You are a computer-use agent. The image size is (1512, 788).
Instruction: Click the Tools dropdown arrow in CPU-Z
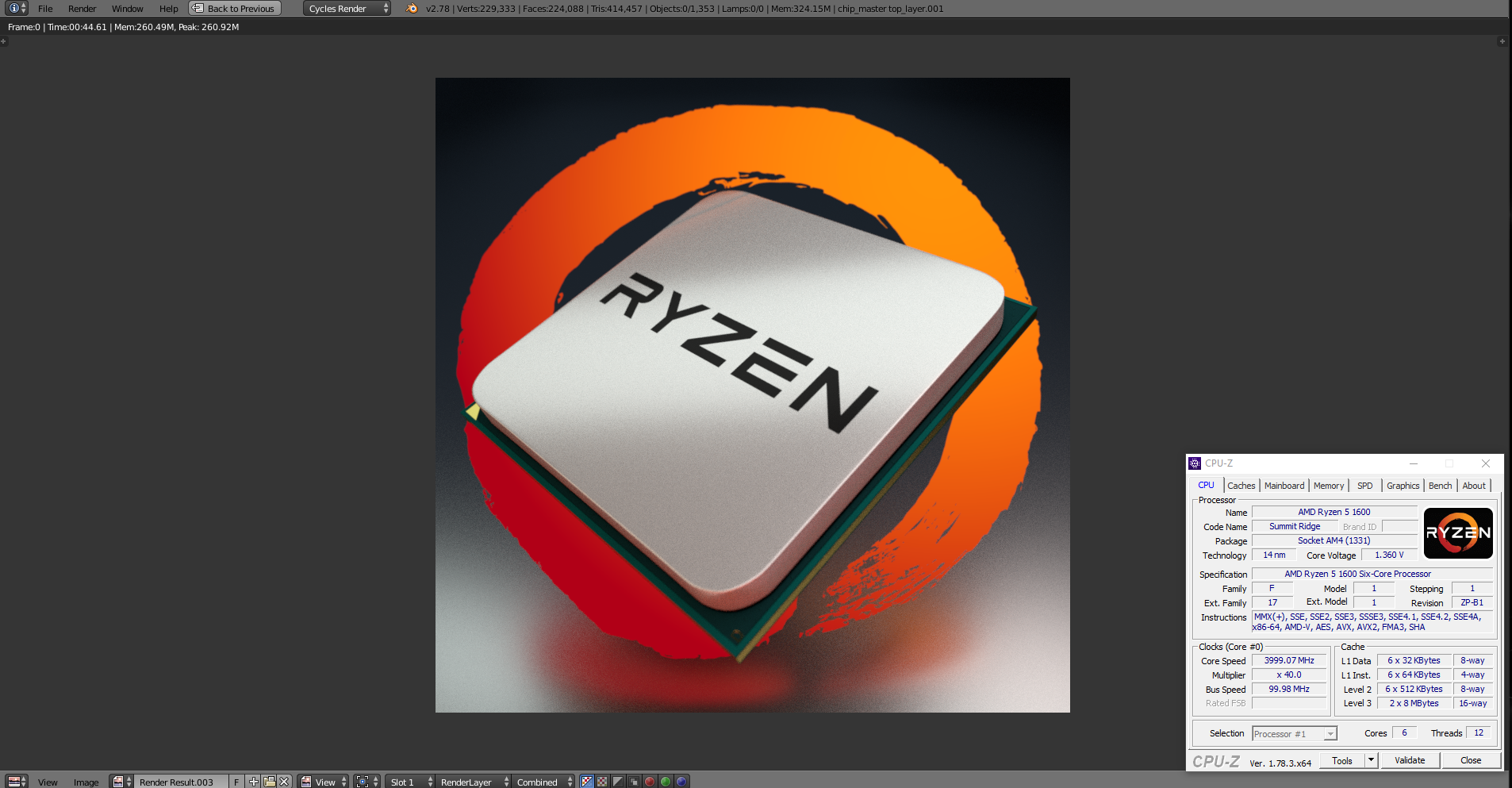click(1370, 760)
